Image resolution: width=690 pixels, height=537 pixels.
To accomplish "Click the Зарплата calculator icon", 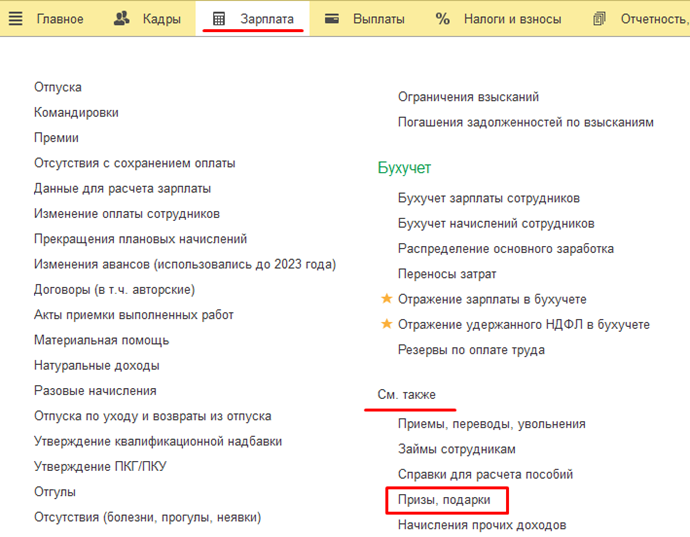I will 219,19.
